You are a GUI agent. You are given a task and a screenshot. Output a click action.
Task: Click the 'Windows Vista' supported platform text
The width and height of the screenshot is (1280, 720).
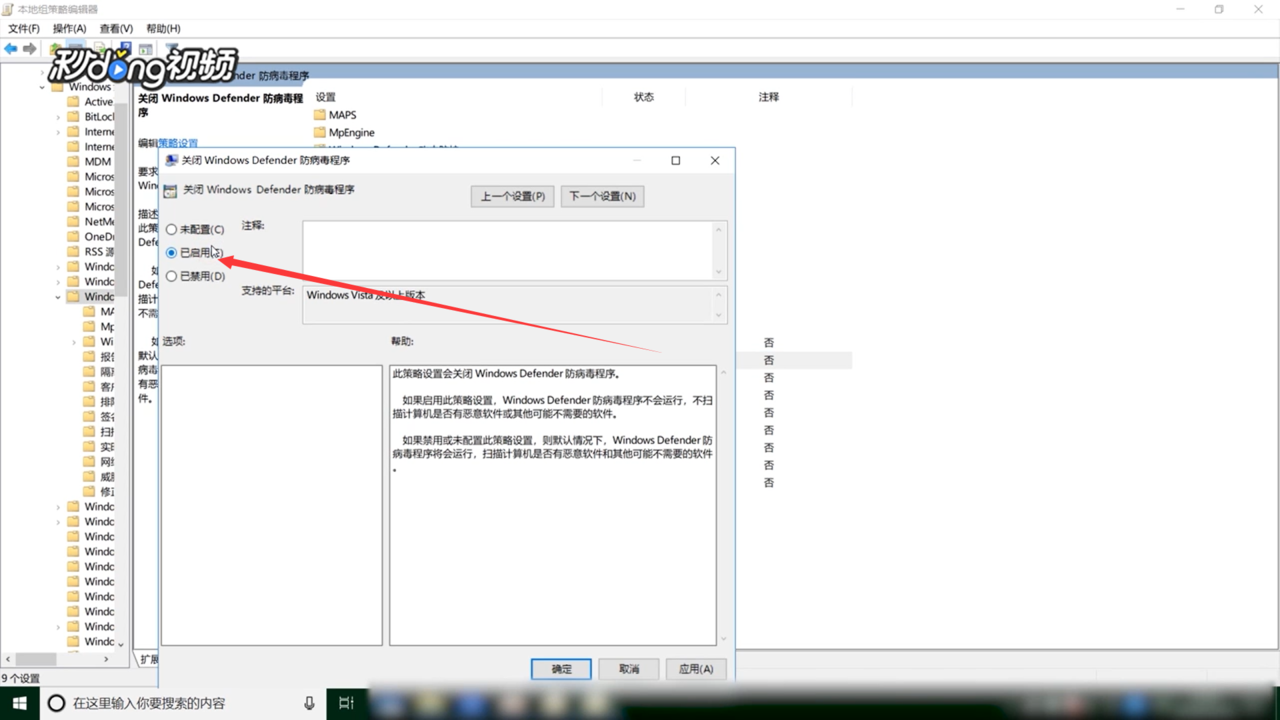(x=366, y=295)
